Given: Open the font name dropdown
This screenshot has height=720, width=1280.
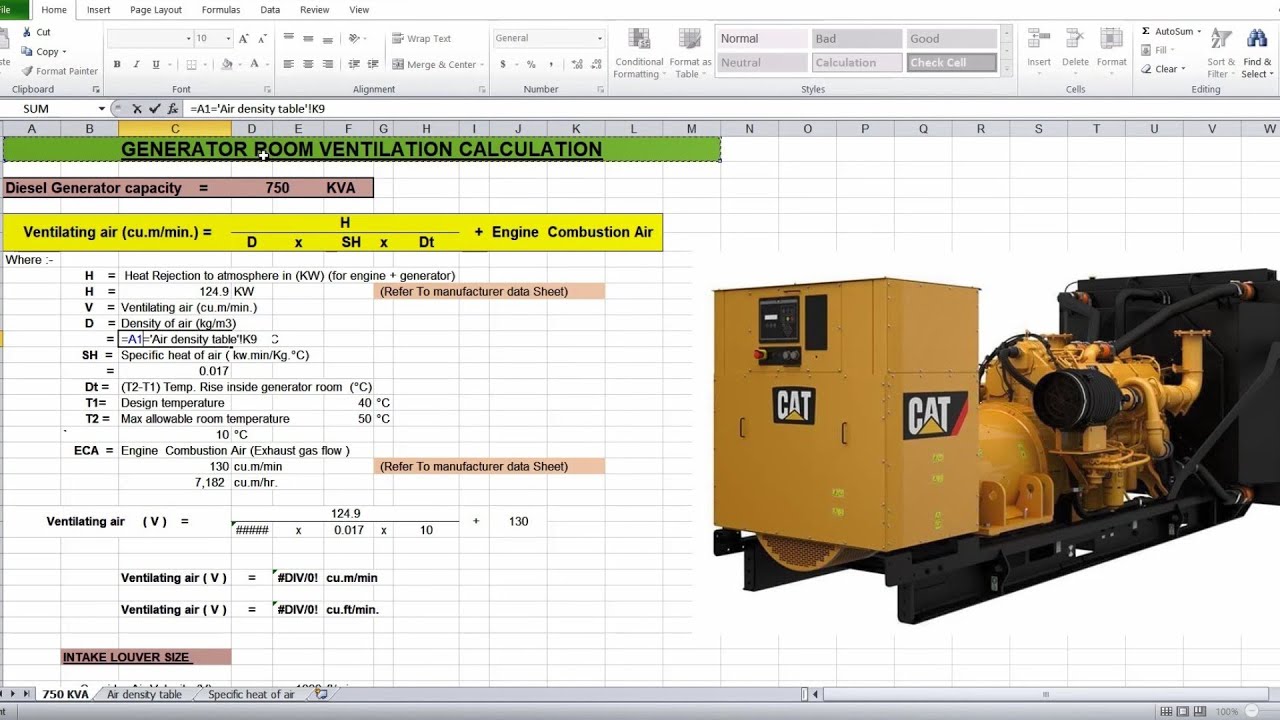Looking at the screenshot, I should [189, 38].
